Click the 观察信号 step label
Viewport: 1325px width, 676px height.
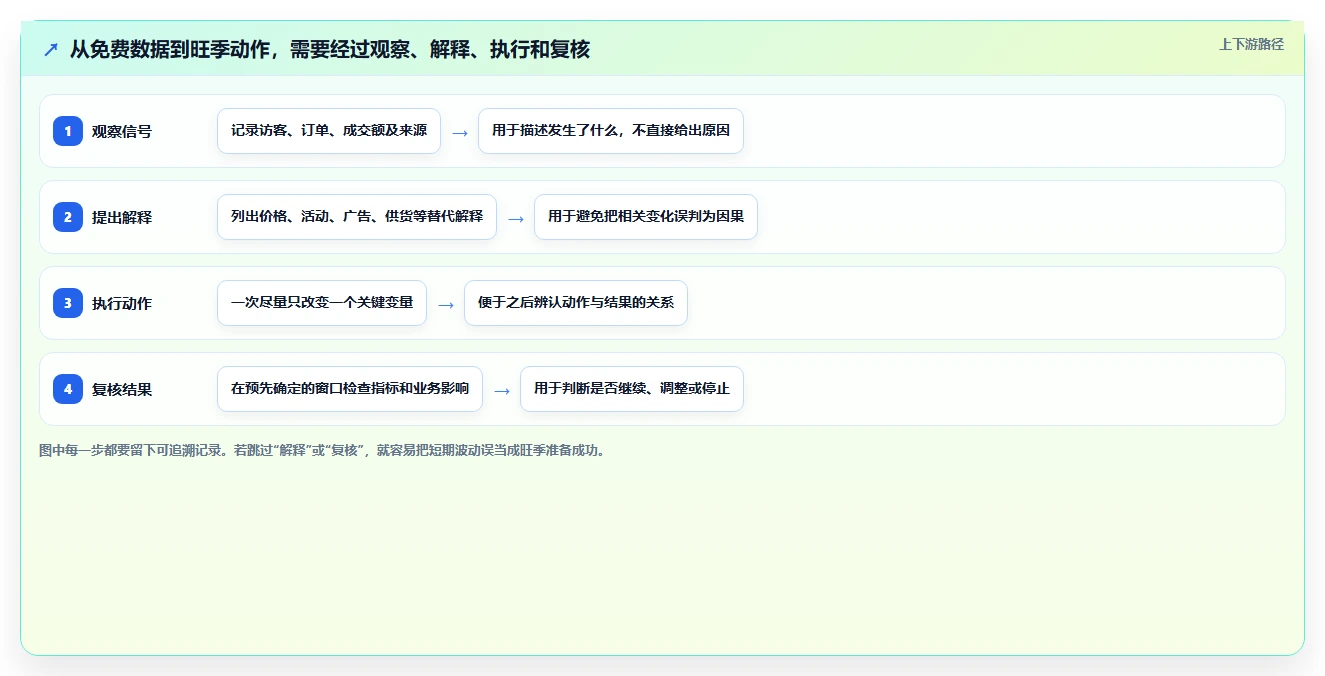tap(122, 131)
